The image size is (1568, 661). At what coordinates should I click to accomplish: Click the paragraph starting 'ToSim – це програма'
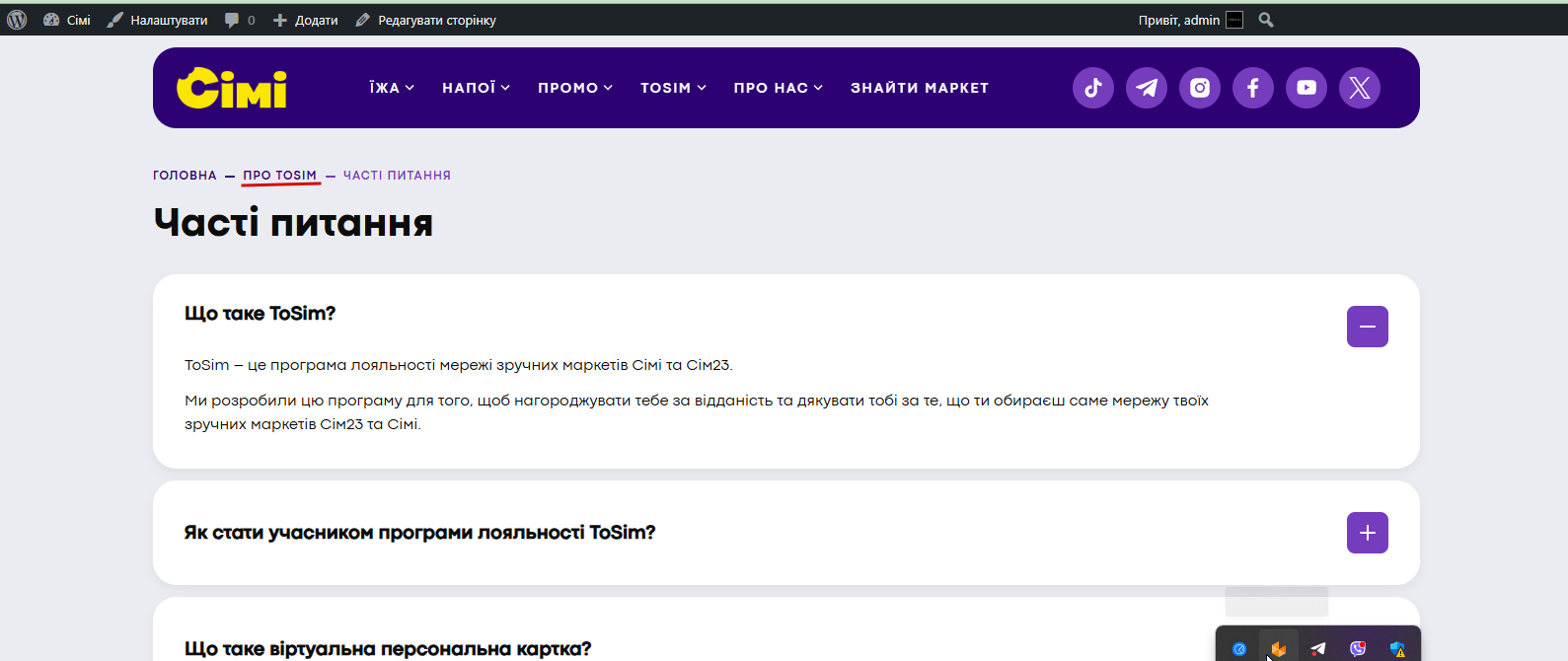(459, 365)
